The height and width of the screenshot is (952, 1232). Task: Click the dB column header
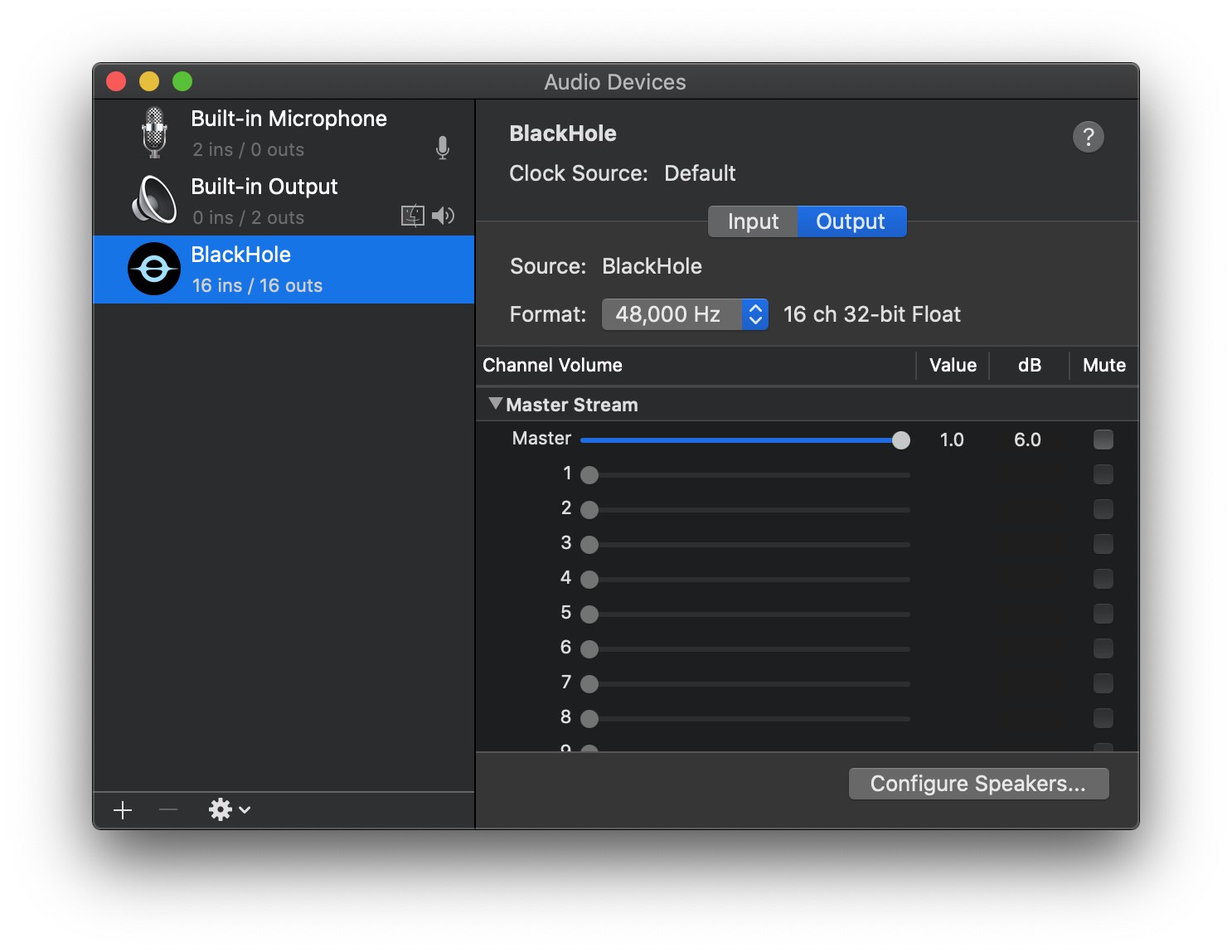coord(1030,365)
